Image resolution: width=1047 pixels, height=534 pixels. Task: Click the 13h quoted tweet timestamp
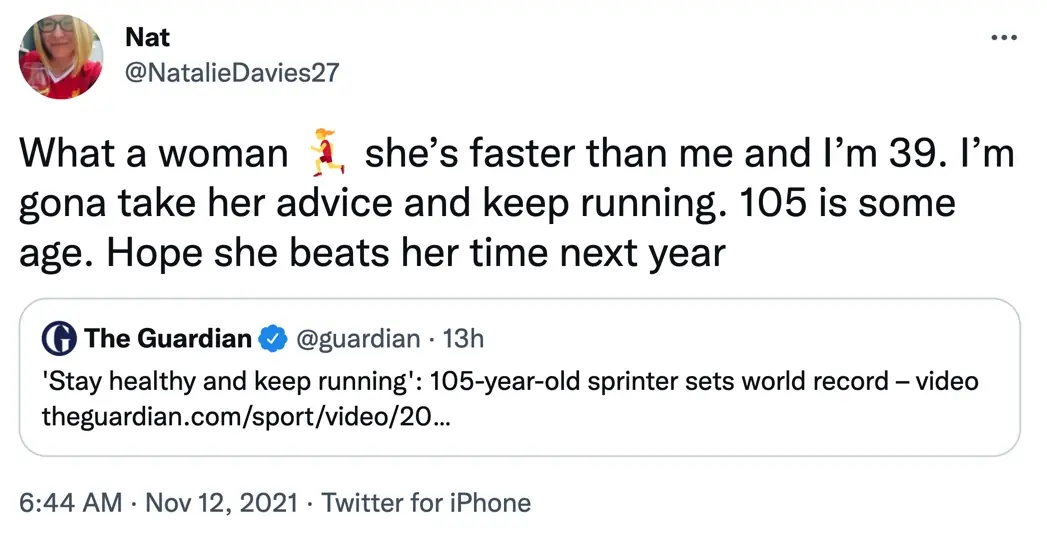463,339
